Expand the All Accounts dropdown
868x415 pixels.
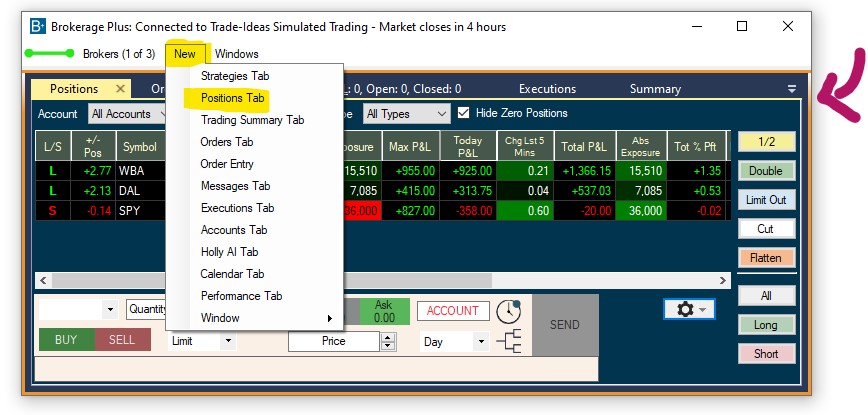coord(127,114)
